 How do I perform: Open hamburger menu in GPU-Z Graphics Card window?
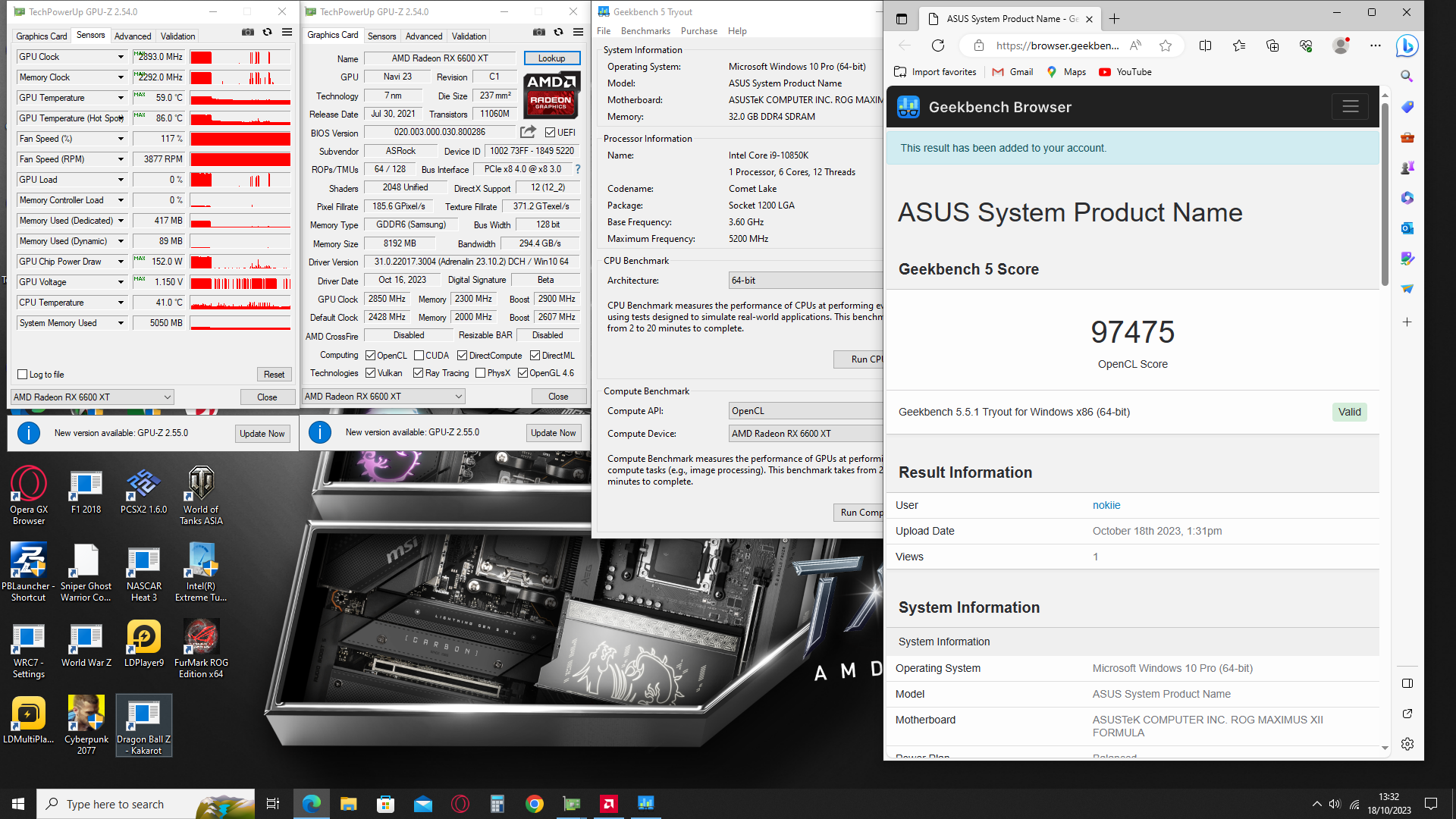point(578,33)
